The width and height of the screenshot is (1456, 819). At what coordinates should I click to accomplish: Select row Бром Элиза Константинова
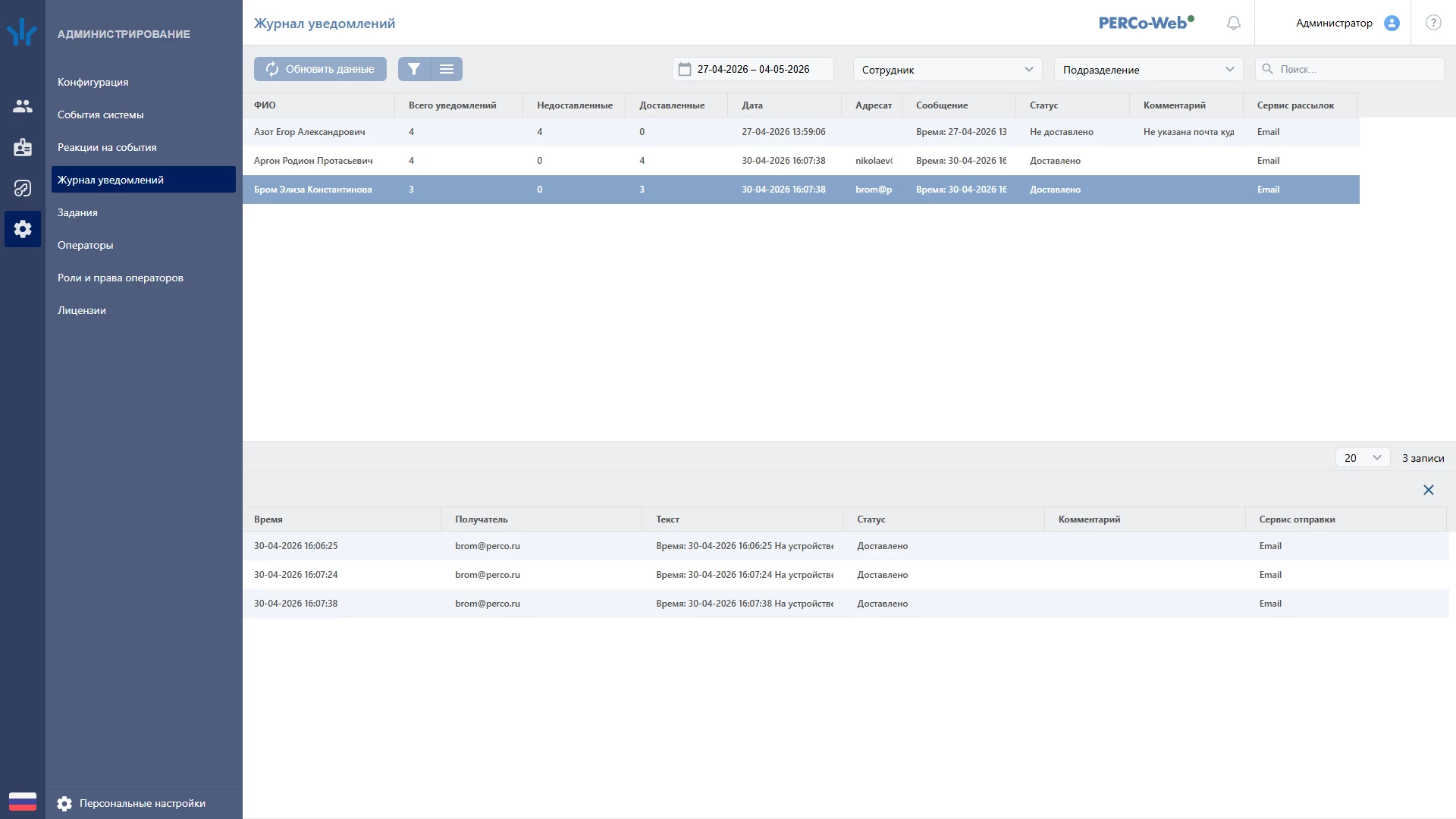tap(801, 190)
